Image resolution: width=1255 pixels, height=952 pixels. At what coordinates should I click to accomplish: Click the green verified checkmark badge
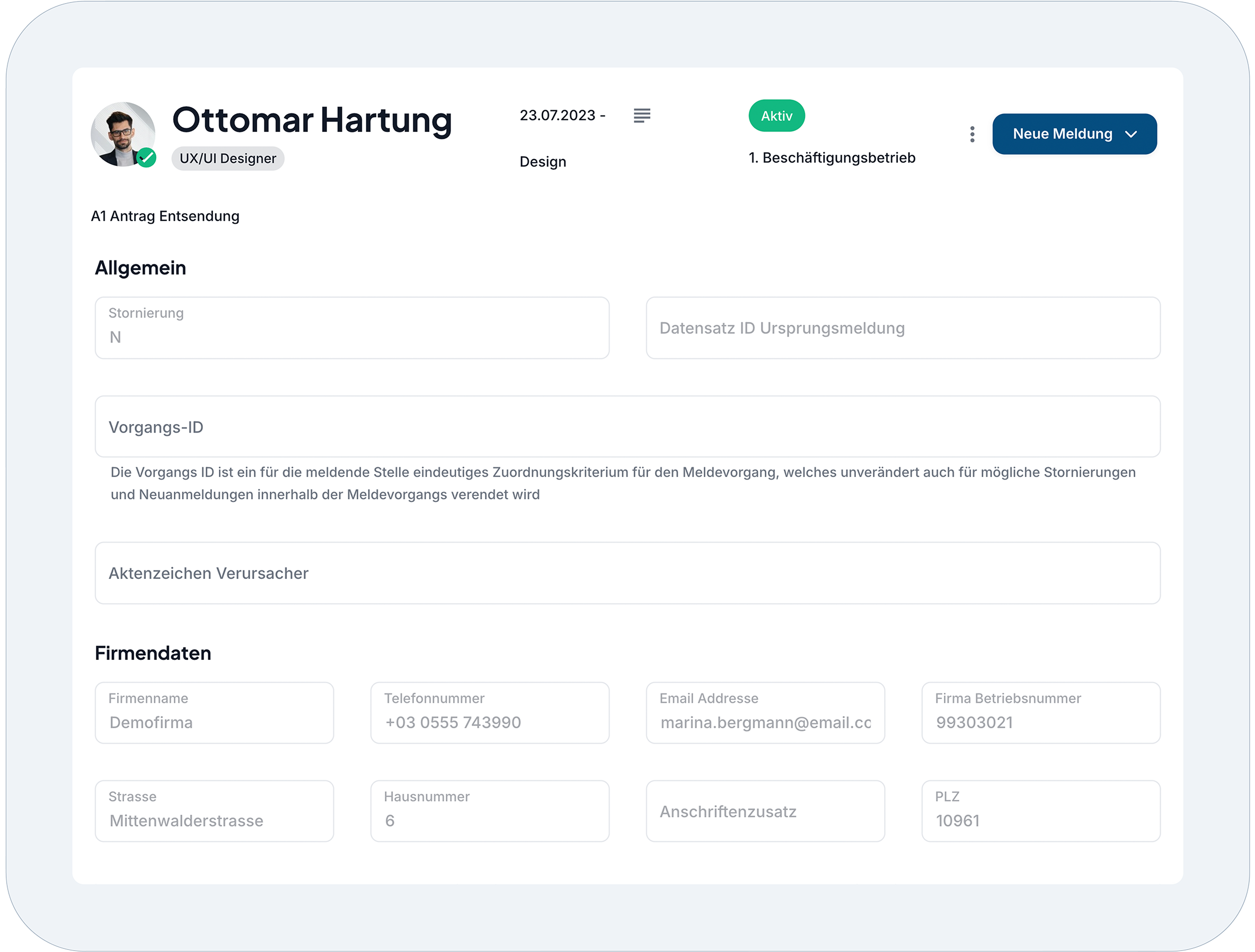tap(146, 158)
